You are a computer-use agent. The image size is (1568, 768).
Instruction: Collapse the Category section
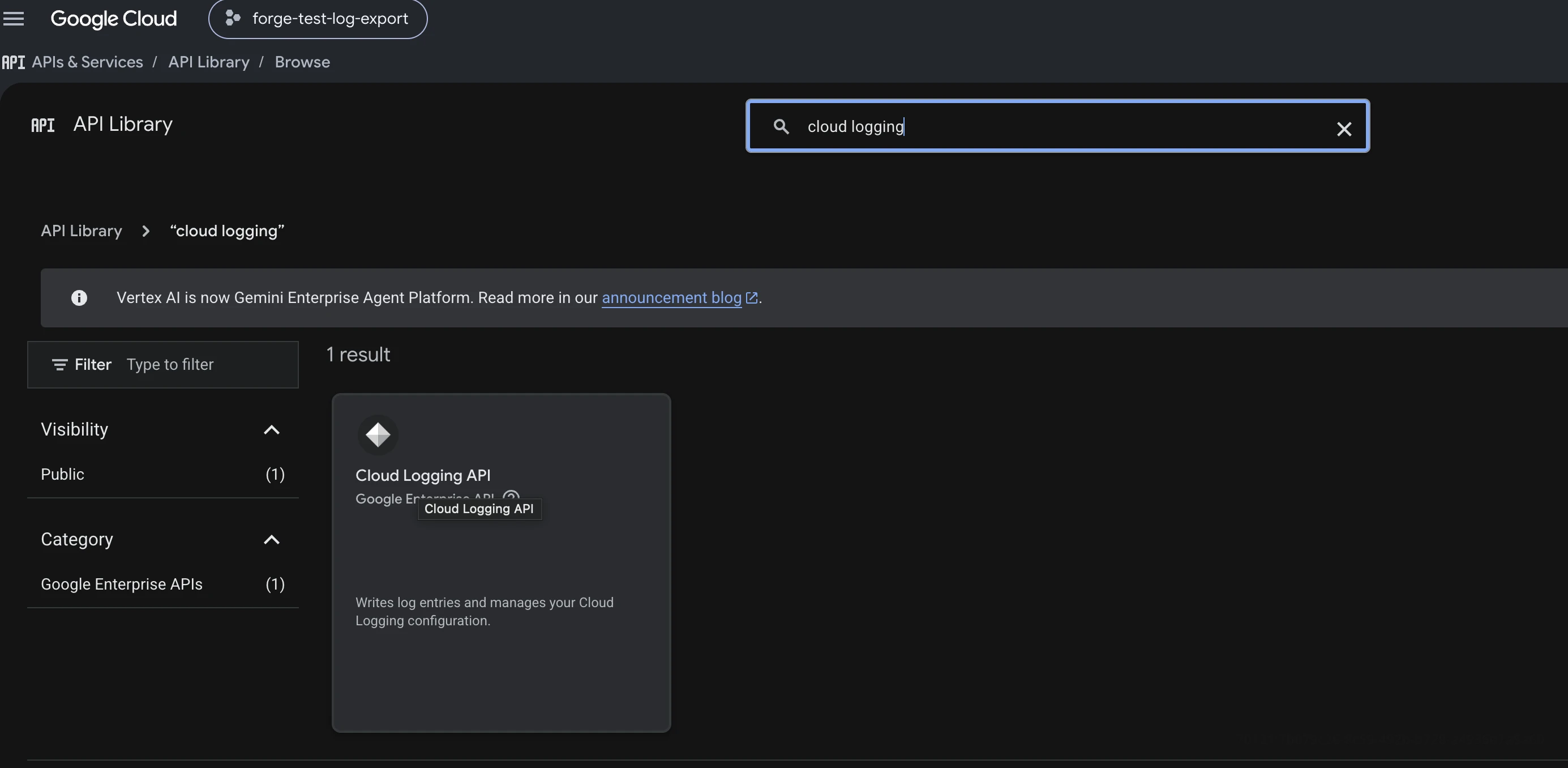point(272,540)
